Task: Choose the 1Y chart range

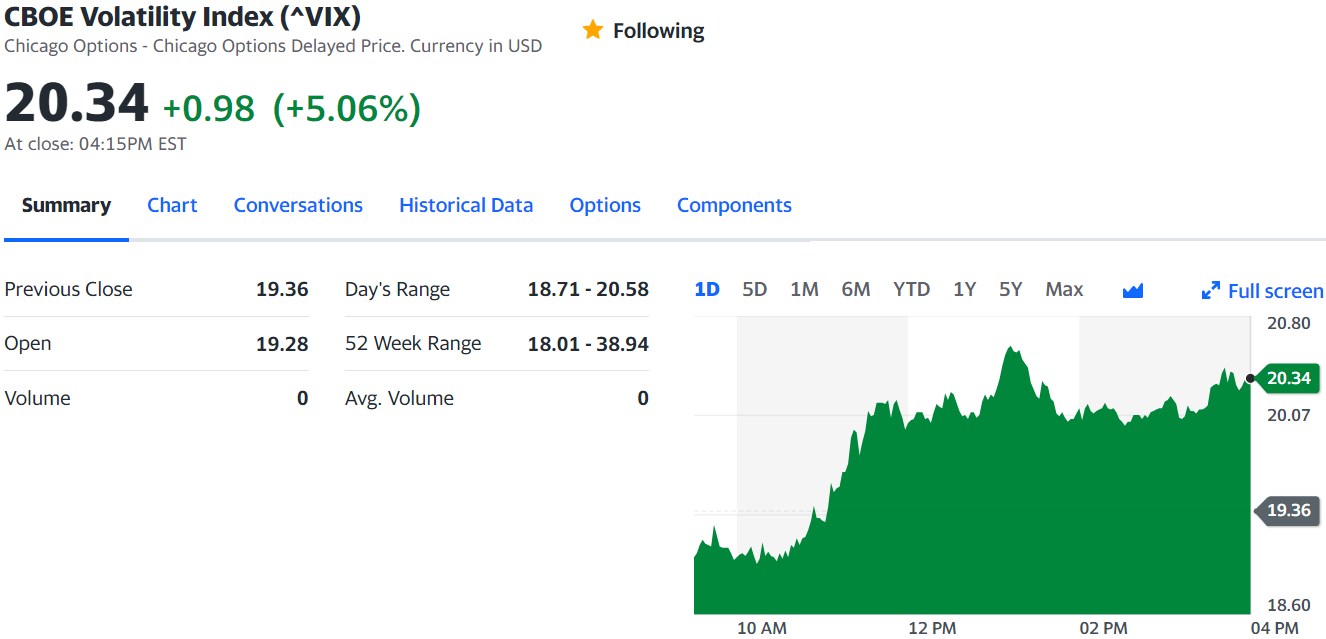Action: (964, 289)
